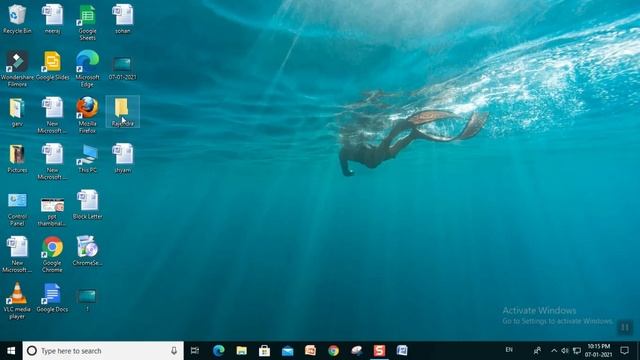Open the shyam Word document
Viewport: 640px width, 360px height.
[122, 158]
